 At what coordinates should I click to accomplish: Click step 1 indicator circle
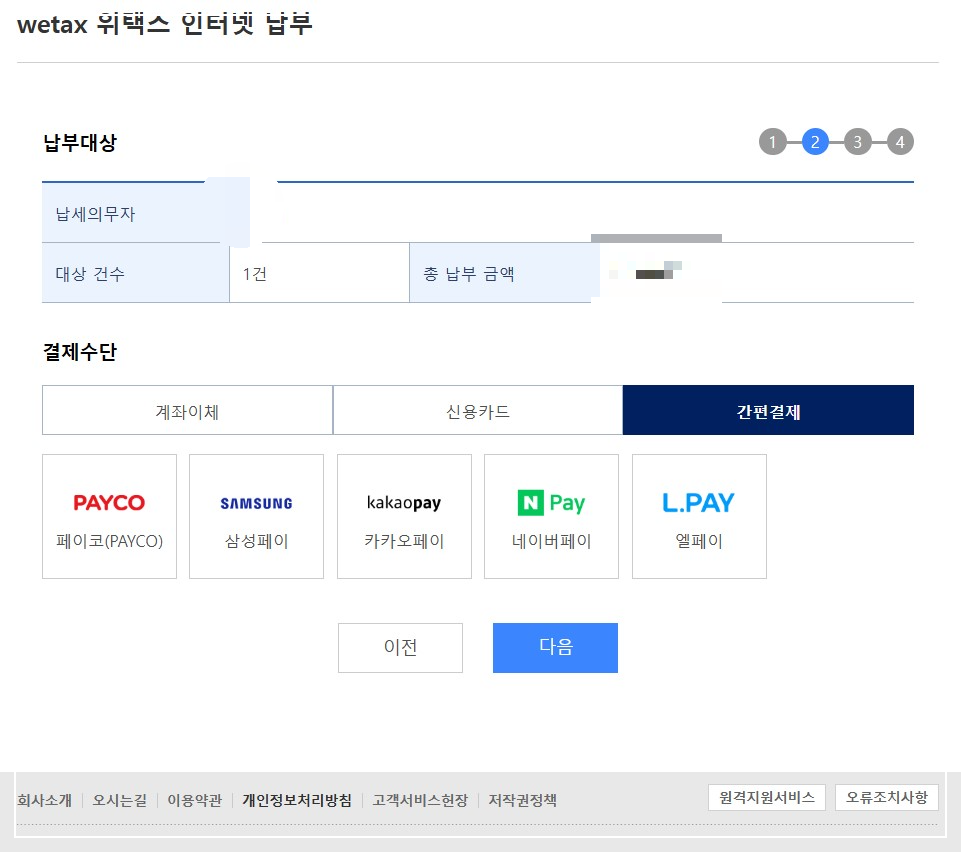tap(772, 142)
